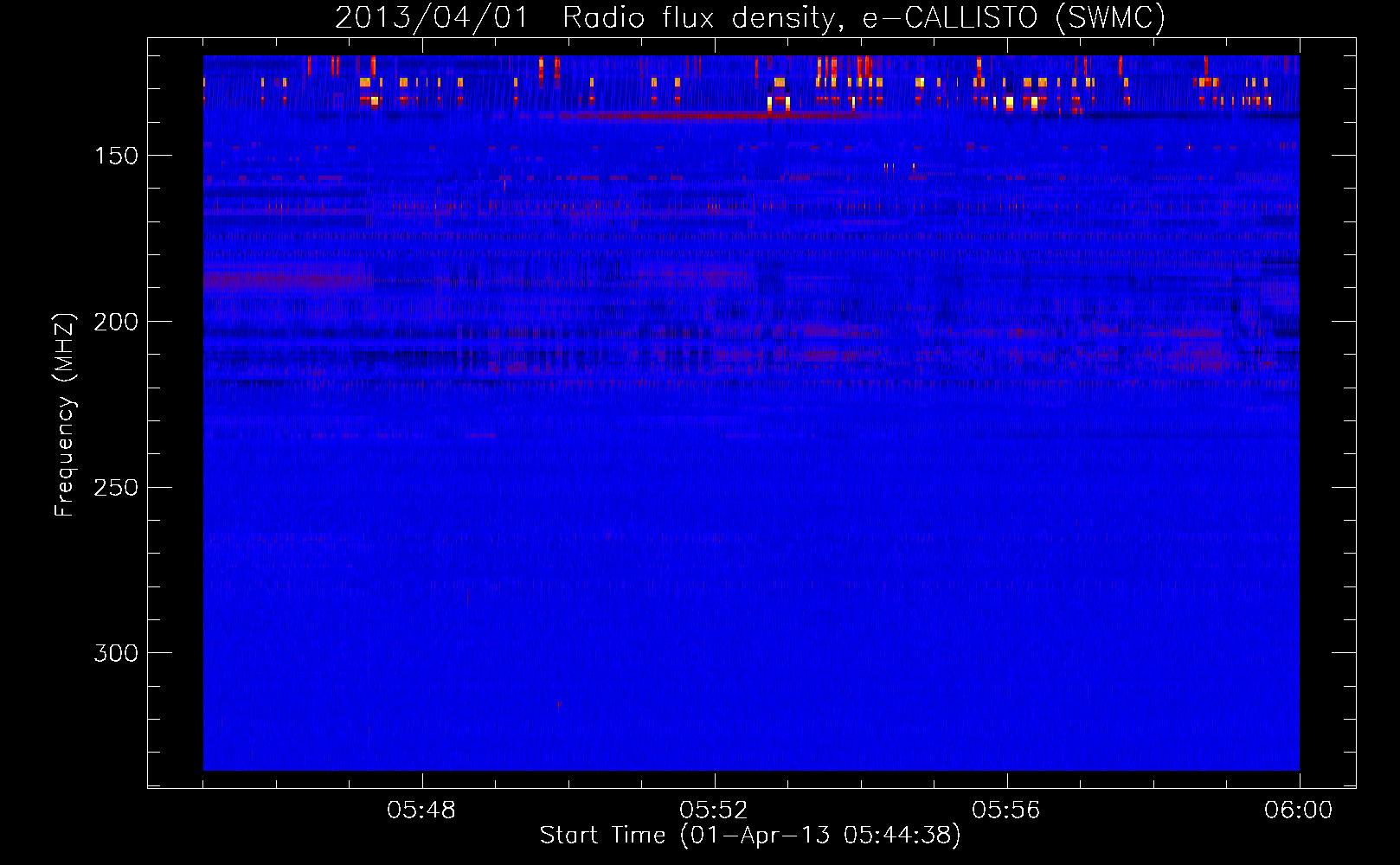Click the 'Frequency (MHZ)' axis label
The image size is (1400, 865).
(x=65, y=415)
